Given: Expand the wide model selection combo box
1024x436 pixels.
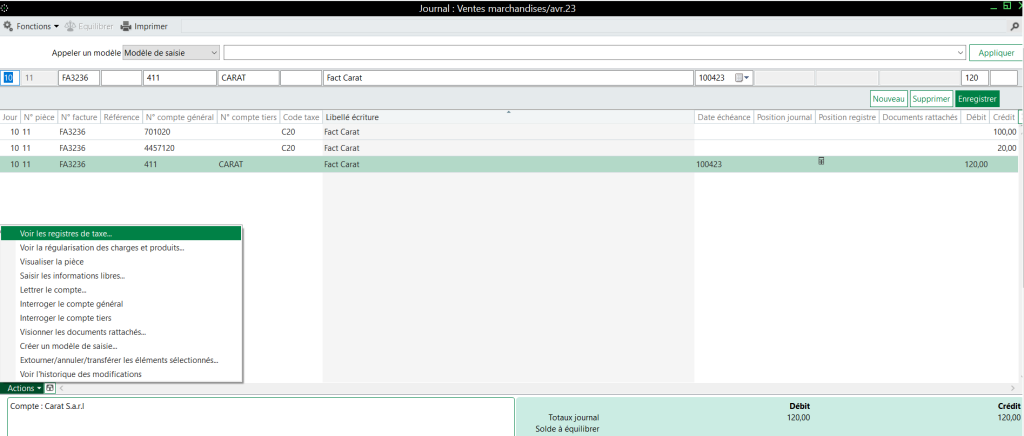Looking at the screenshot, I should [958, 52].
